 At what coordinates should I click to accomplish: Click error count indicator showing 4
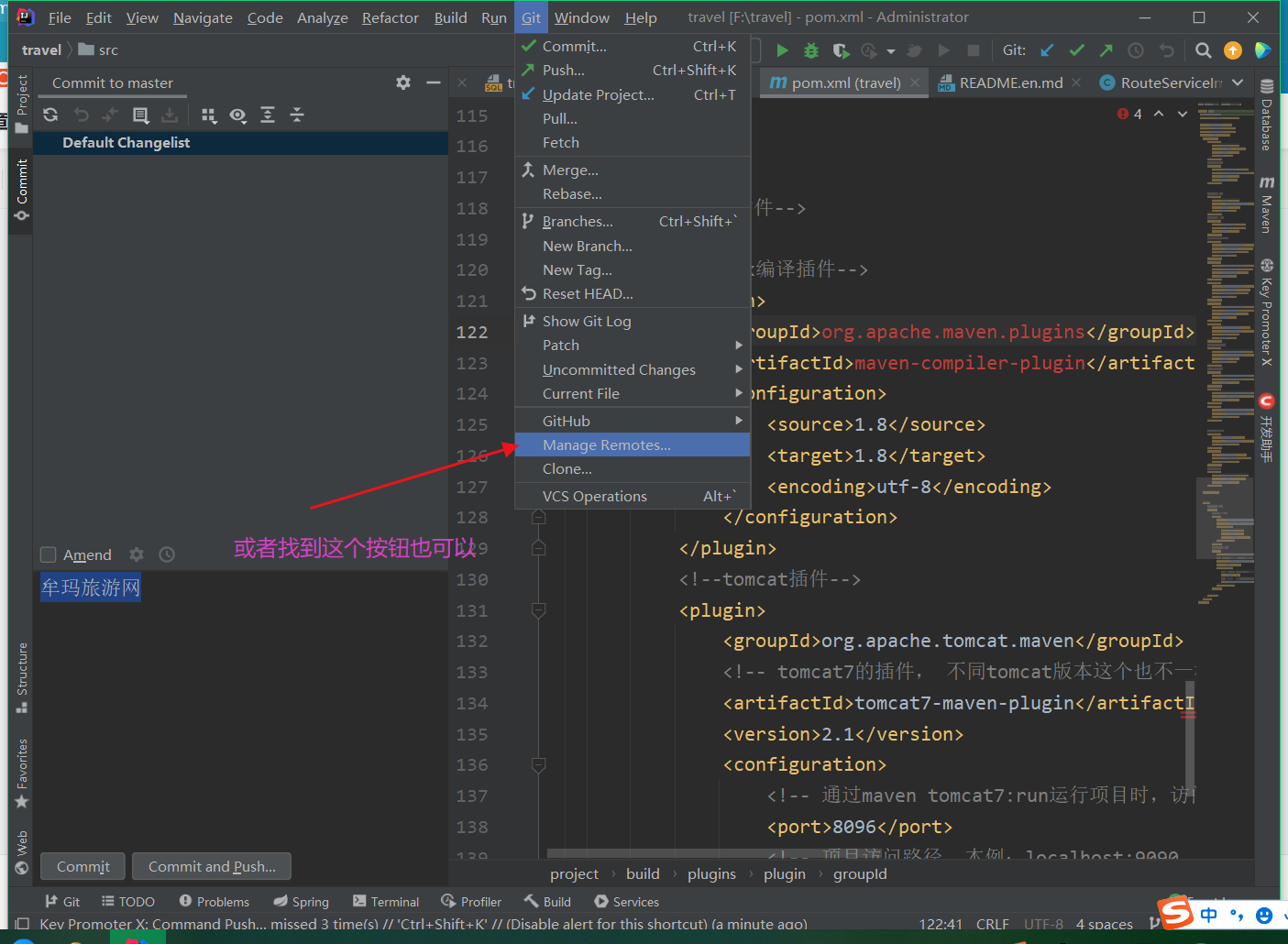pos(1129,114)
